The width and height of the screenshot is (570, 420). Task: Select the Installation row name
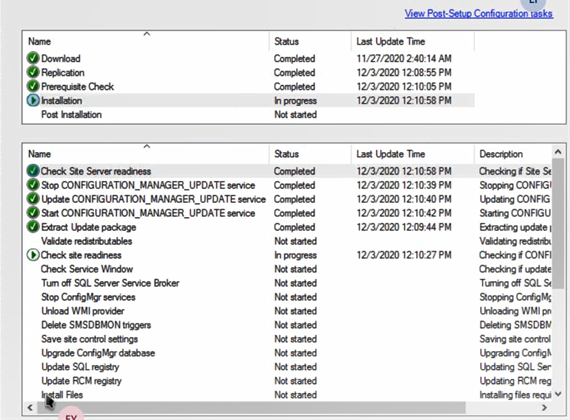pyautogui.click(x=61, y=100)
